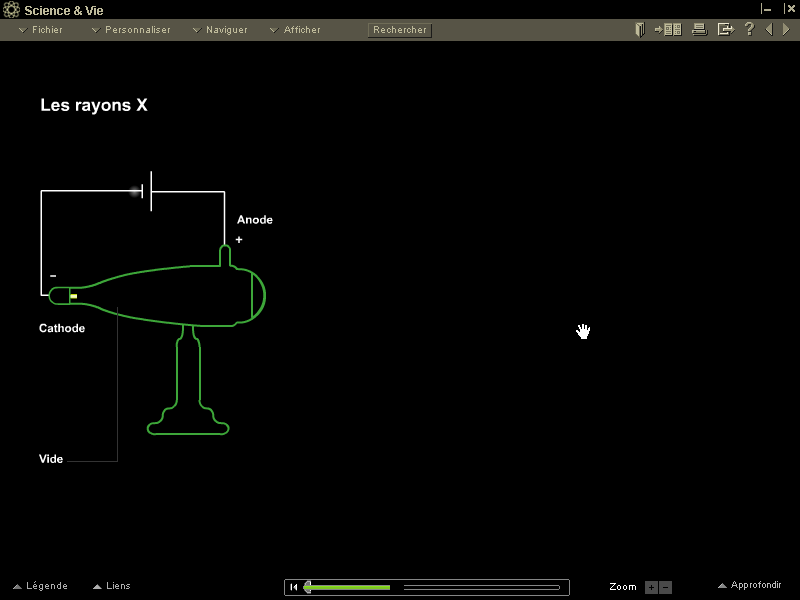Click the print icon
The image size is (800, 600).
[x=699, y=30]
